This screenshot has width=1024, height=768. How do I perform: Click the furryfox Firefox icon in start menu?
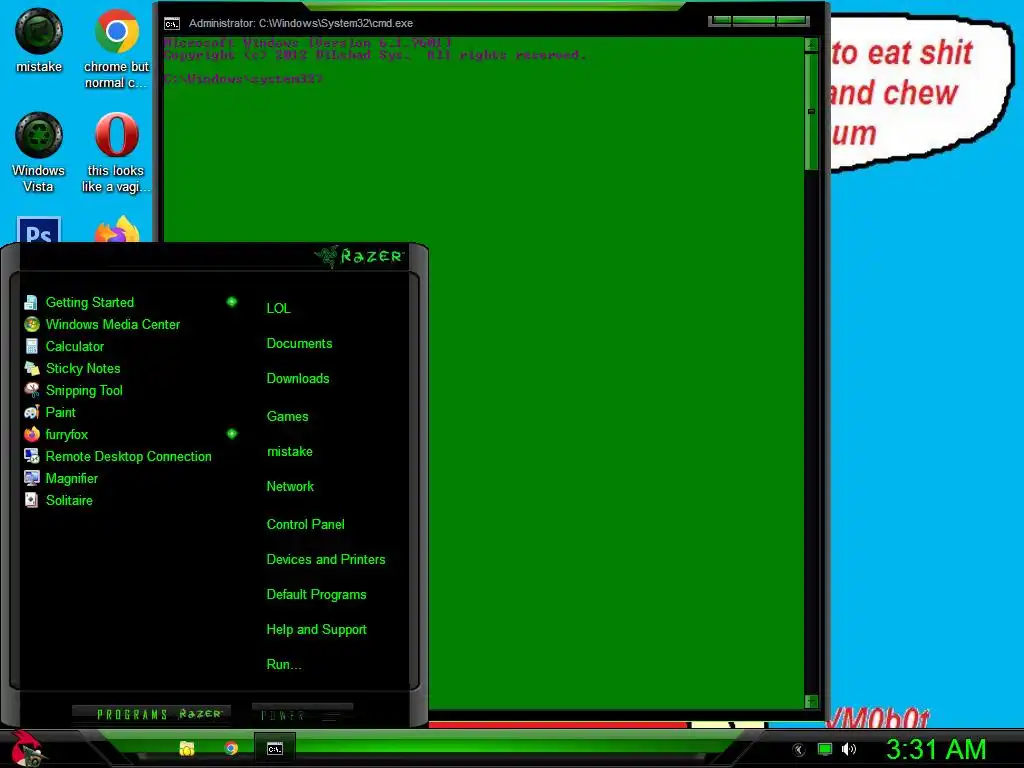coord(31,434)
